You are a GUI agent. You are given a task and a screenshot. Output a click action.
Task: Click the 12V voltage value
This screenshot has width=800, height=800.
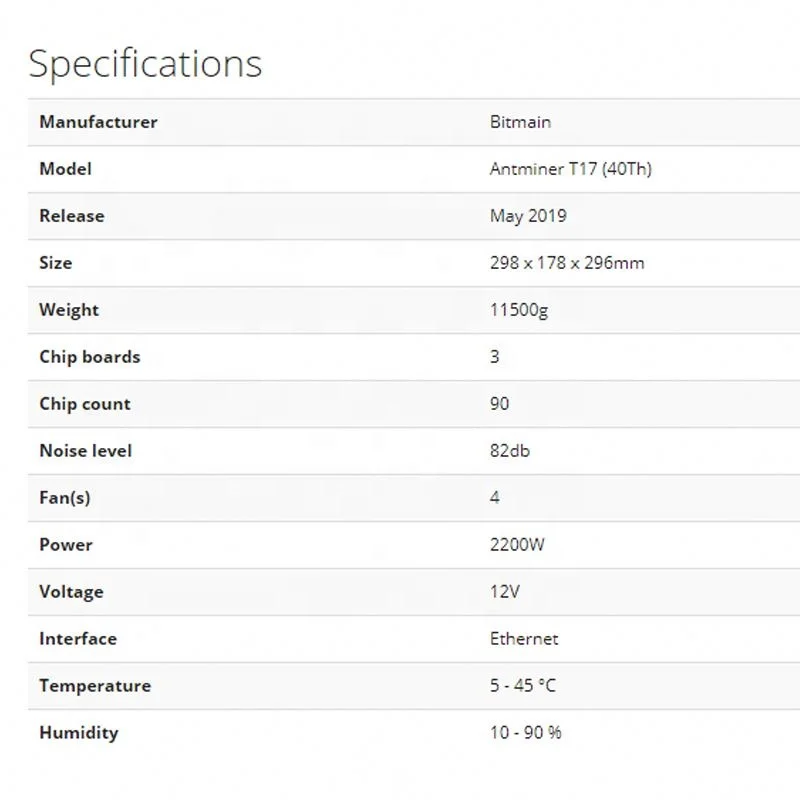[x=505, y=592]
